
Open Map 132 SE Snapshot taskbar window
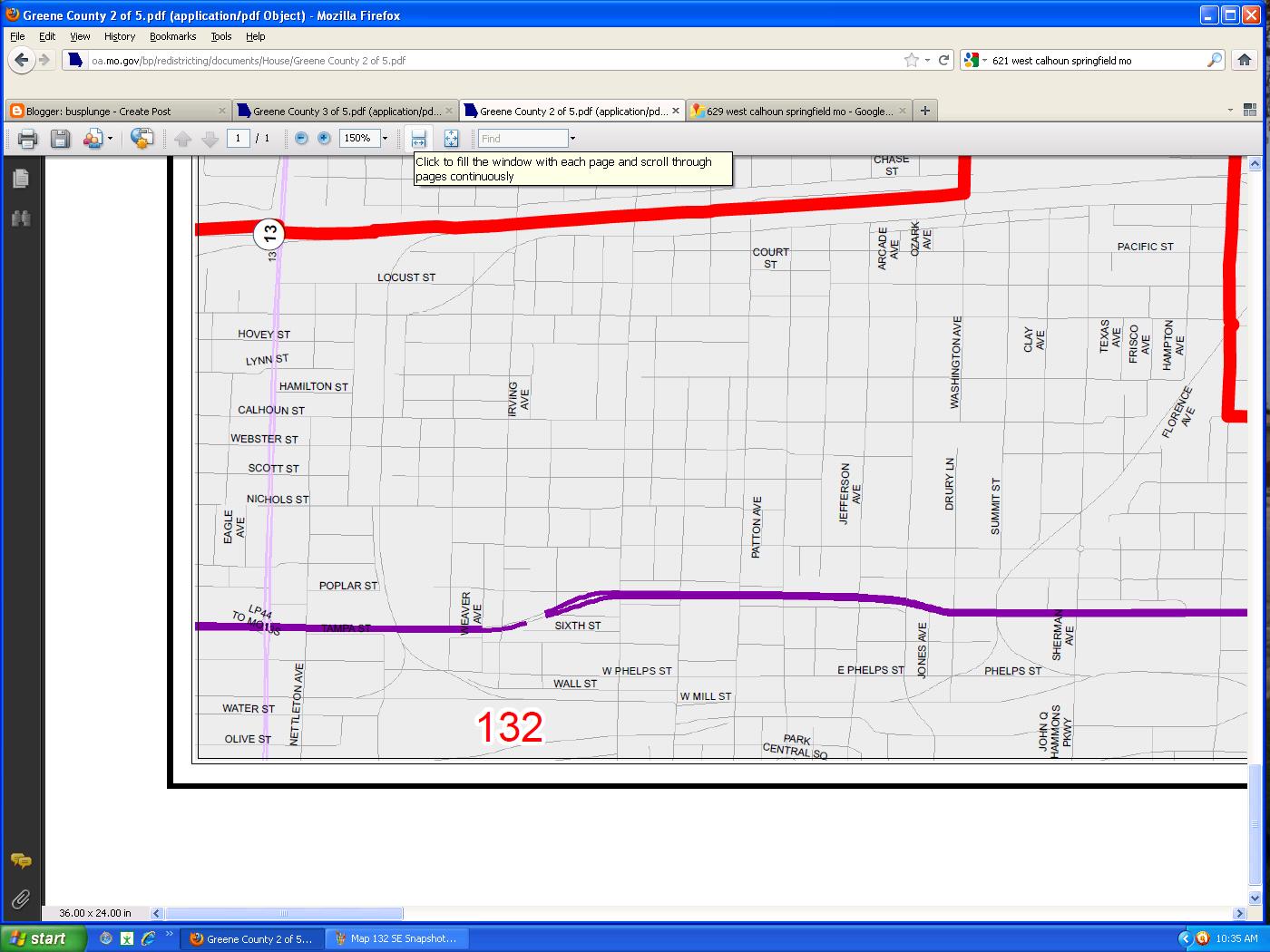(396, 938)
